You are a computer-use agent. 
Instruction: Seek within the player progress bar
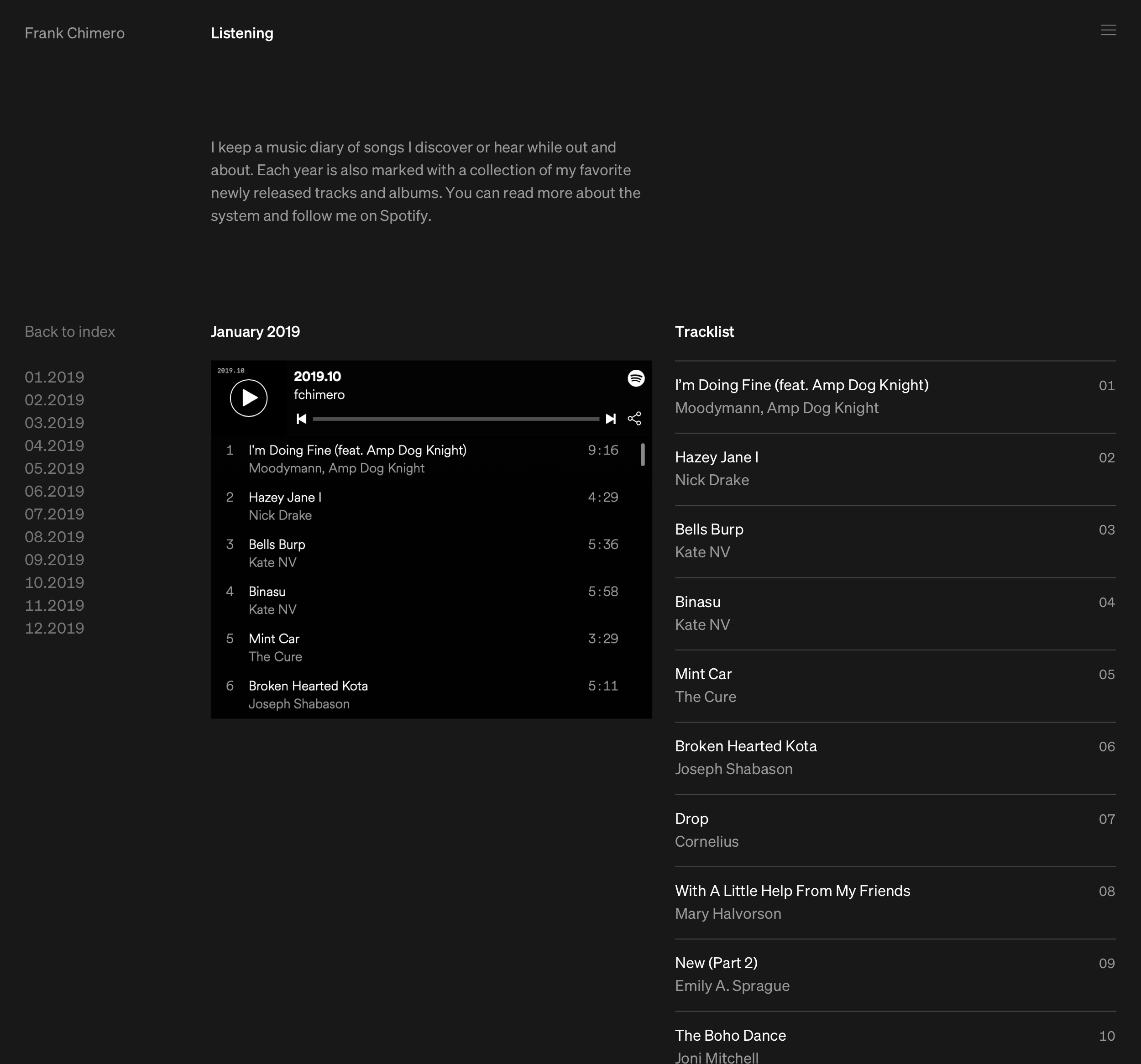455,419
